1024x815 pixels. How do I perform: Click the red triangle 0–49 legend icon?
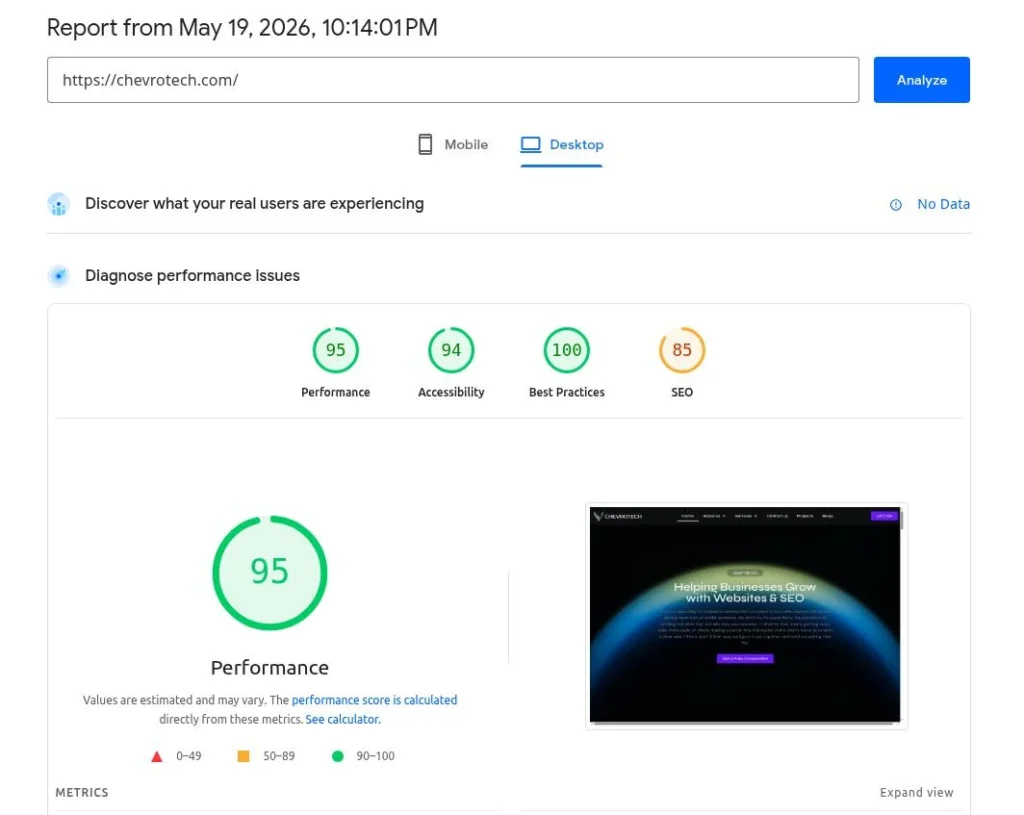click(x=157, y=756)
